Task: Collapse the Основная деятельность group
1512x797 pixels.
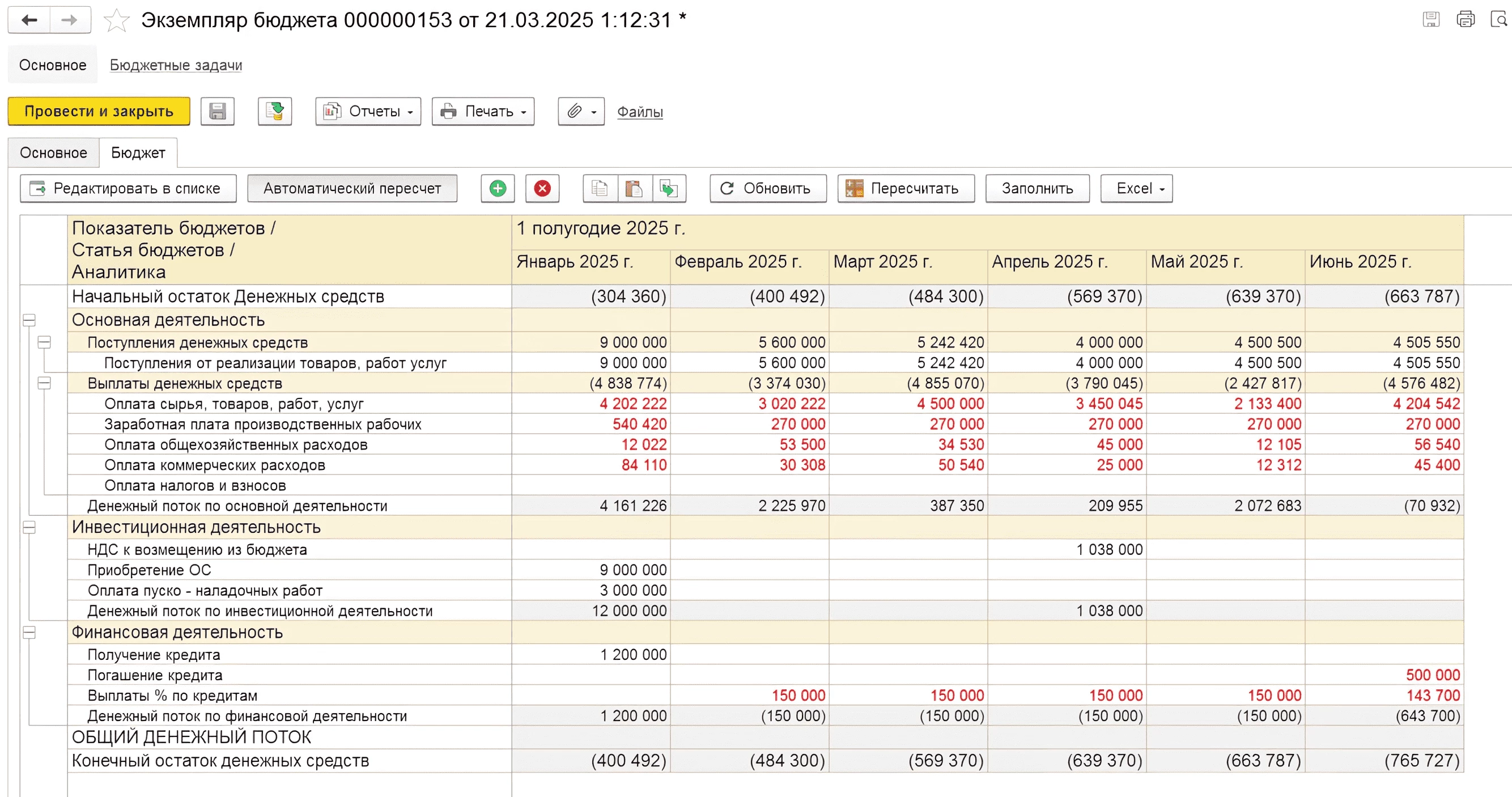Action: click(x=29, y=320)
